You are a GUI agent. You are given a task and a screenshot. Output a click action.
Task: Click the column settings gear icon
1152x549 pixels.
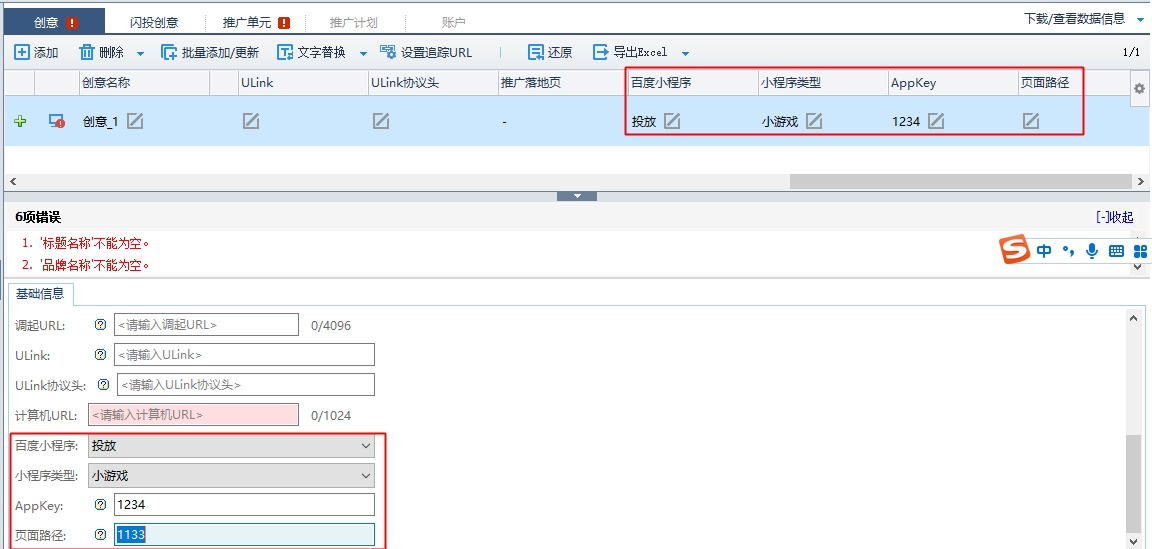[1138, 89]
